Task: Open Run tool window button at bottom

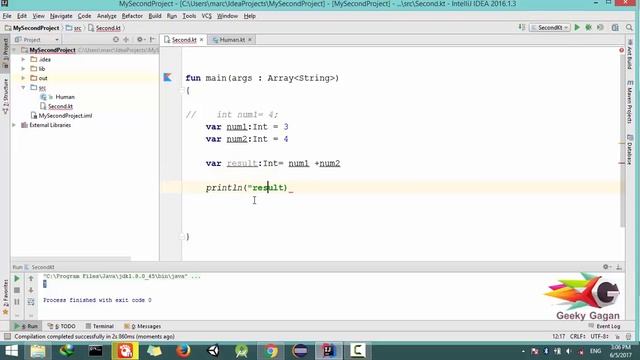Action: click(27, 326)
